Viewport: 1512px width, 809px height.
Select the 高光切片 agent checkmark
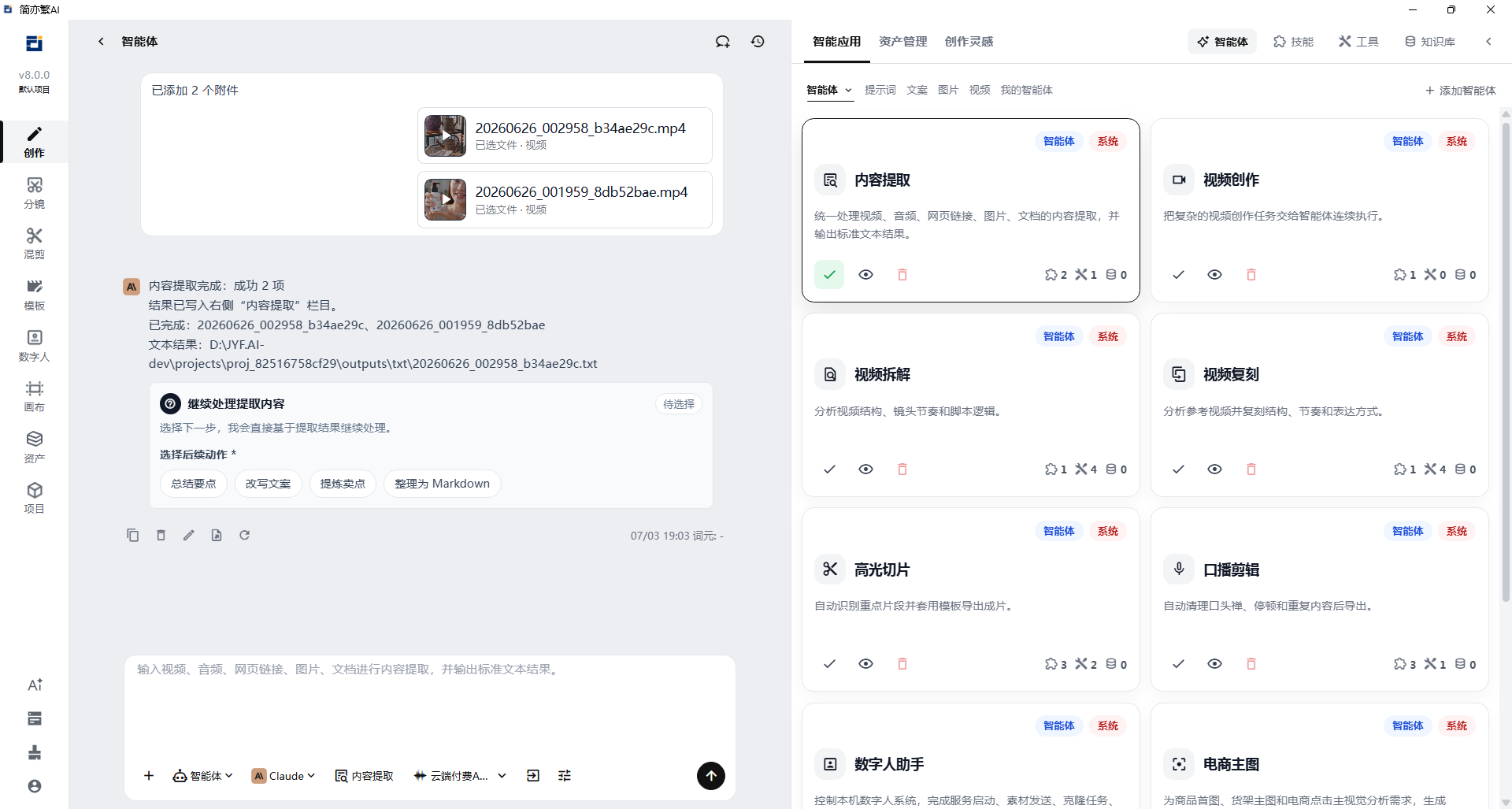click(x=829, y=664)
